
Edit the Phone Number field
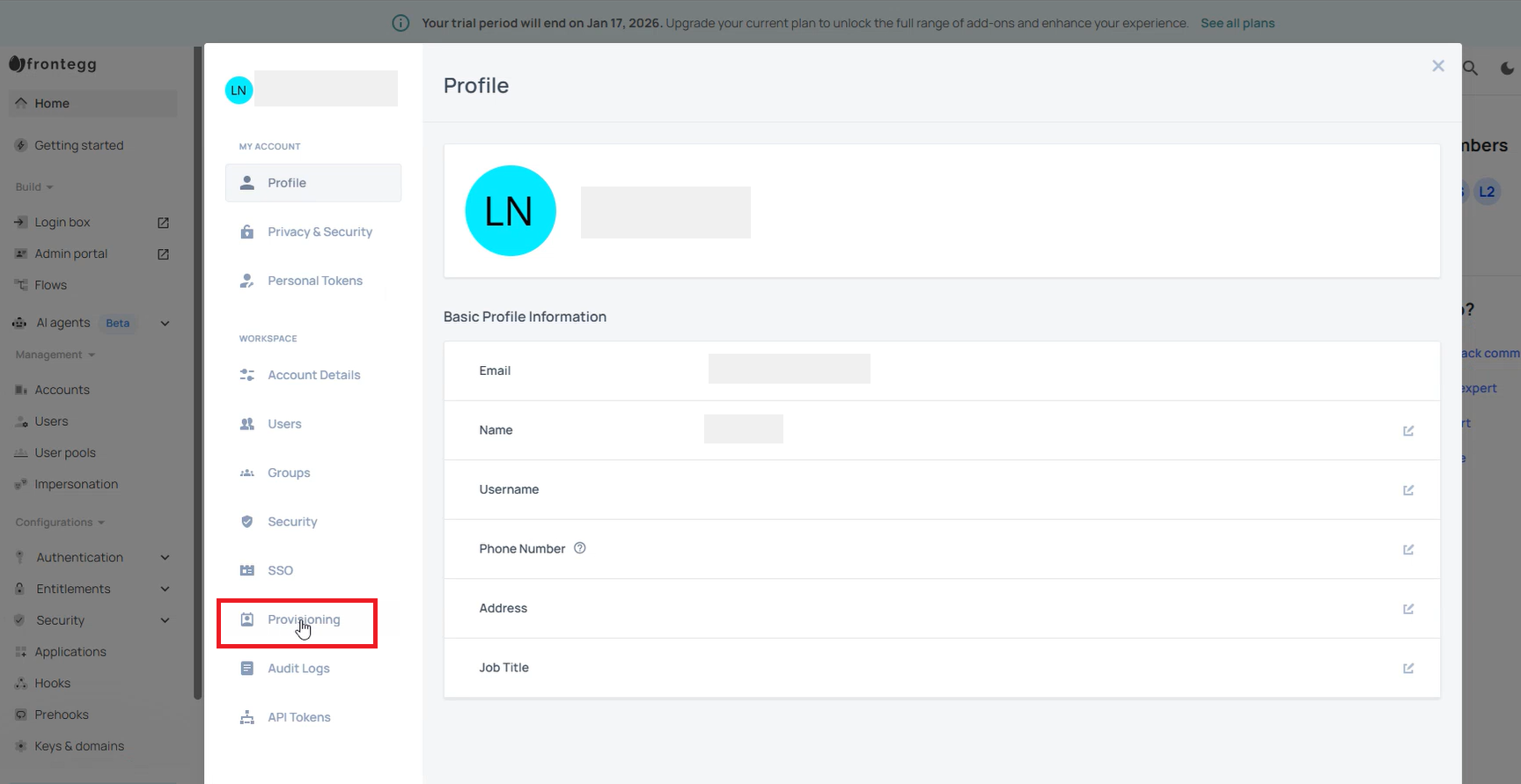pyautogui.click(x=1408, y=549)
